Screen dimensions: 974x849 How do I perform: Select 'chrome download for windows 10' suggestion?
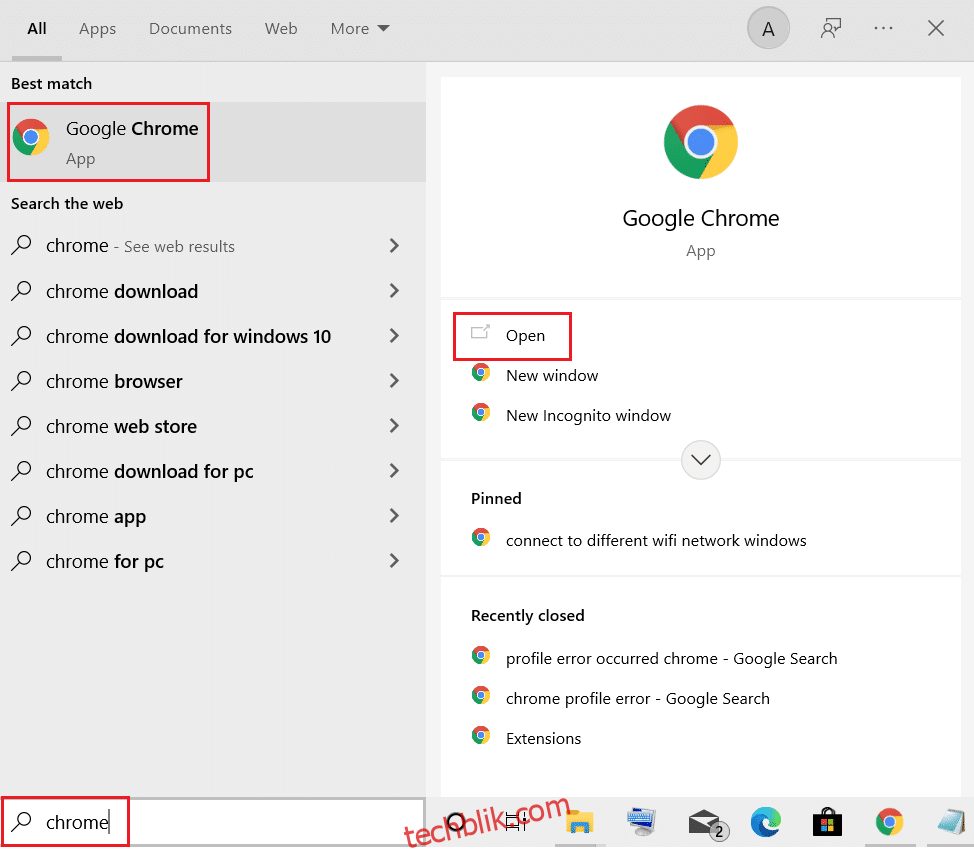[x=189, y=337]
